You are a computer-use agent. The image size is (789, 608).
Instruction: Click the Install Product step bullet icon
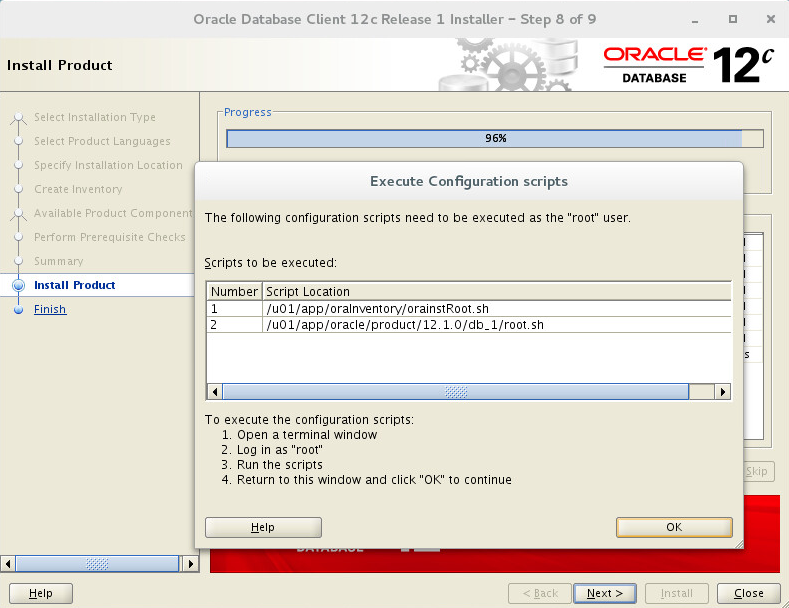19,285
